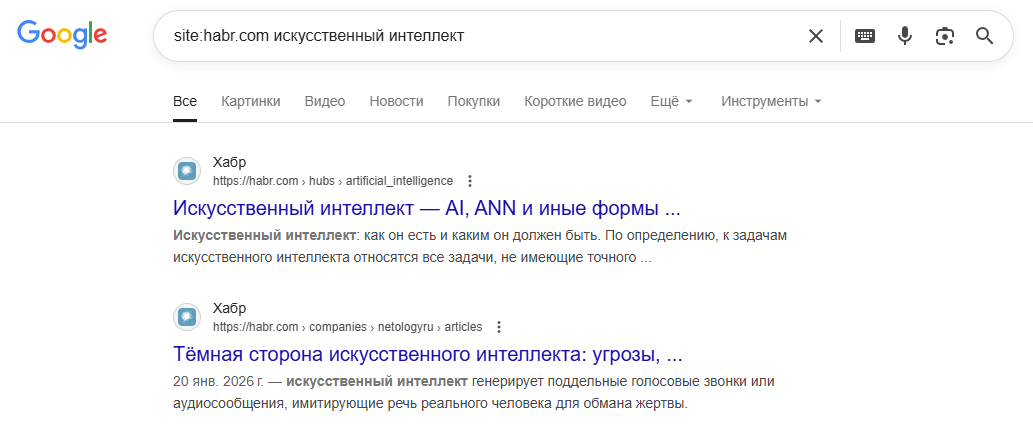Switch to Покупки tab
The height and width of the screenshot is (425, 1033).
coord(474,101)
